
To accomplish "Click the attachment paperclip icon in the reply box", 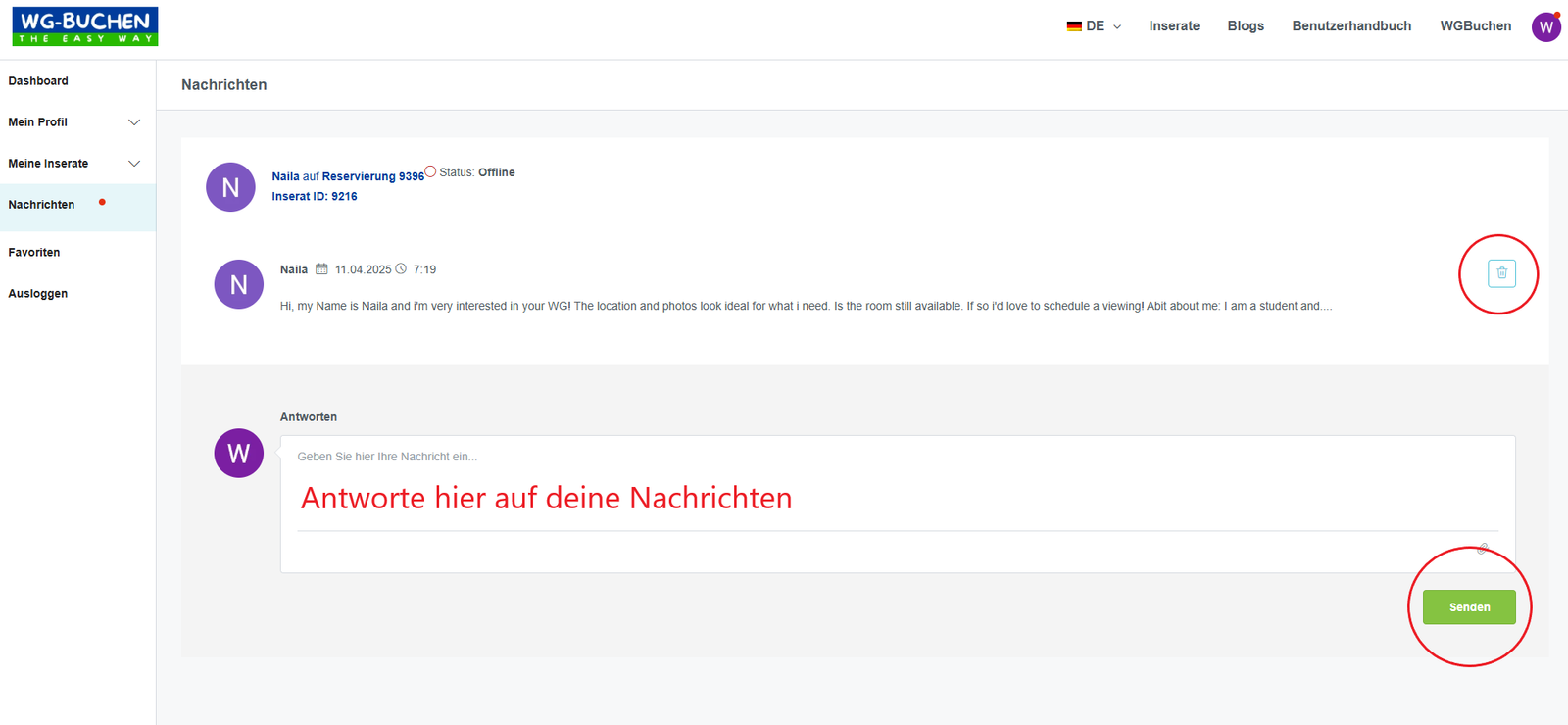I will click(x=1483, y=549).
